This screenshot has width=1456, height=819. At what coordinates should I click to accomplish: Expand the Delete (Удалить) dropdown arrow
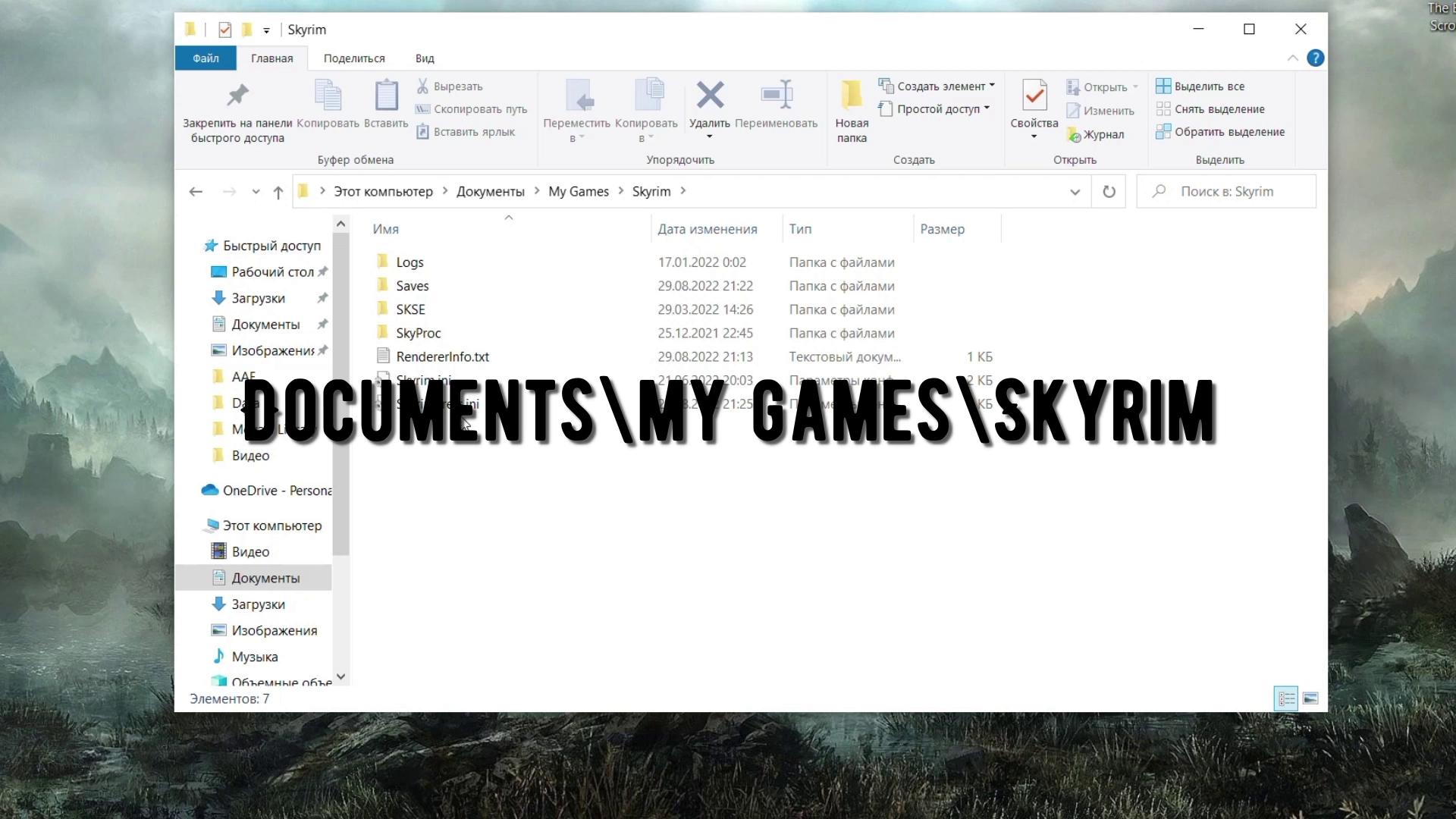click(x=710, y=136)
